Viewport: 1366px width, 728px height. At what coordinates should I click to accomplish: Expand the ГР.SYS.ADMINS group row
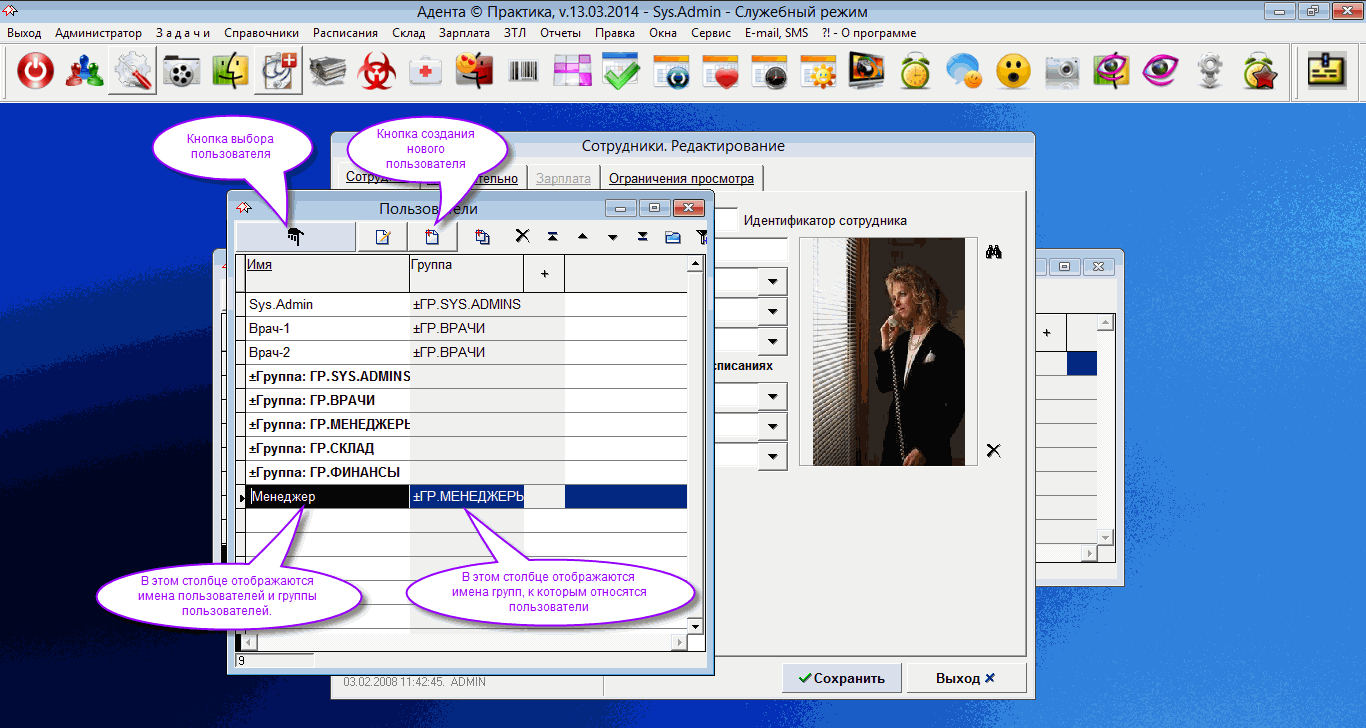pos(329,377)
